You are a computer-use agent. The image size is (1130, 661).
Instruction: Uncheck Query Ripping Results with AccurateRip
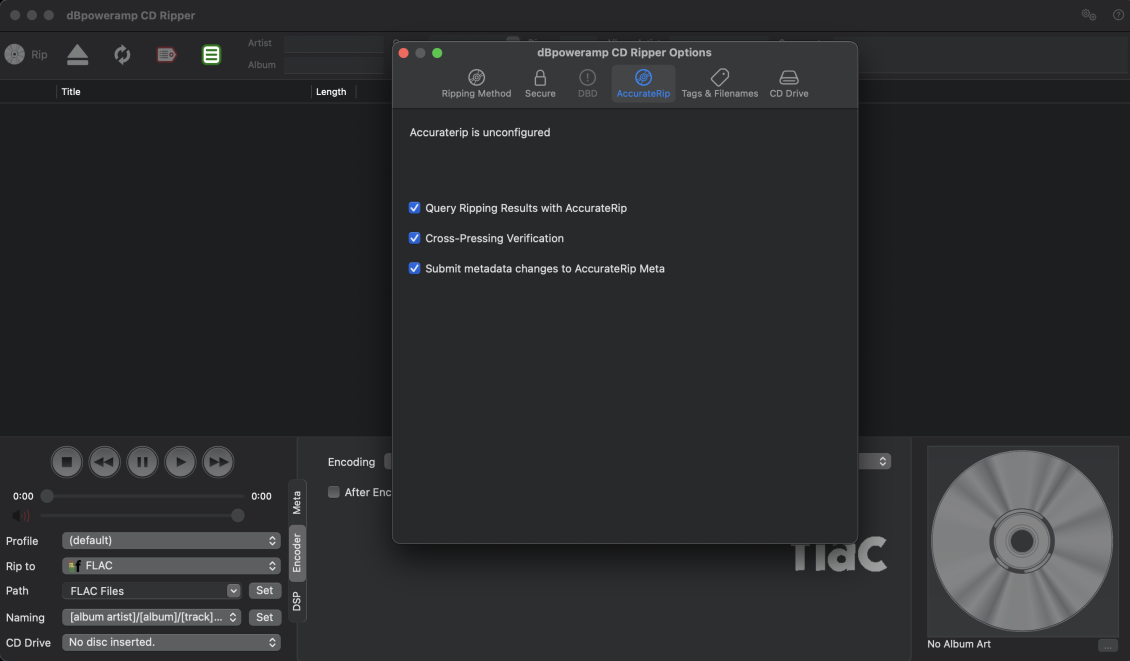point(415,208)
